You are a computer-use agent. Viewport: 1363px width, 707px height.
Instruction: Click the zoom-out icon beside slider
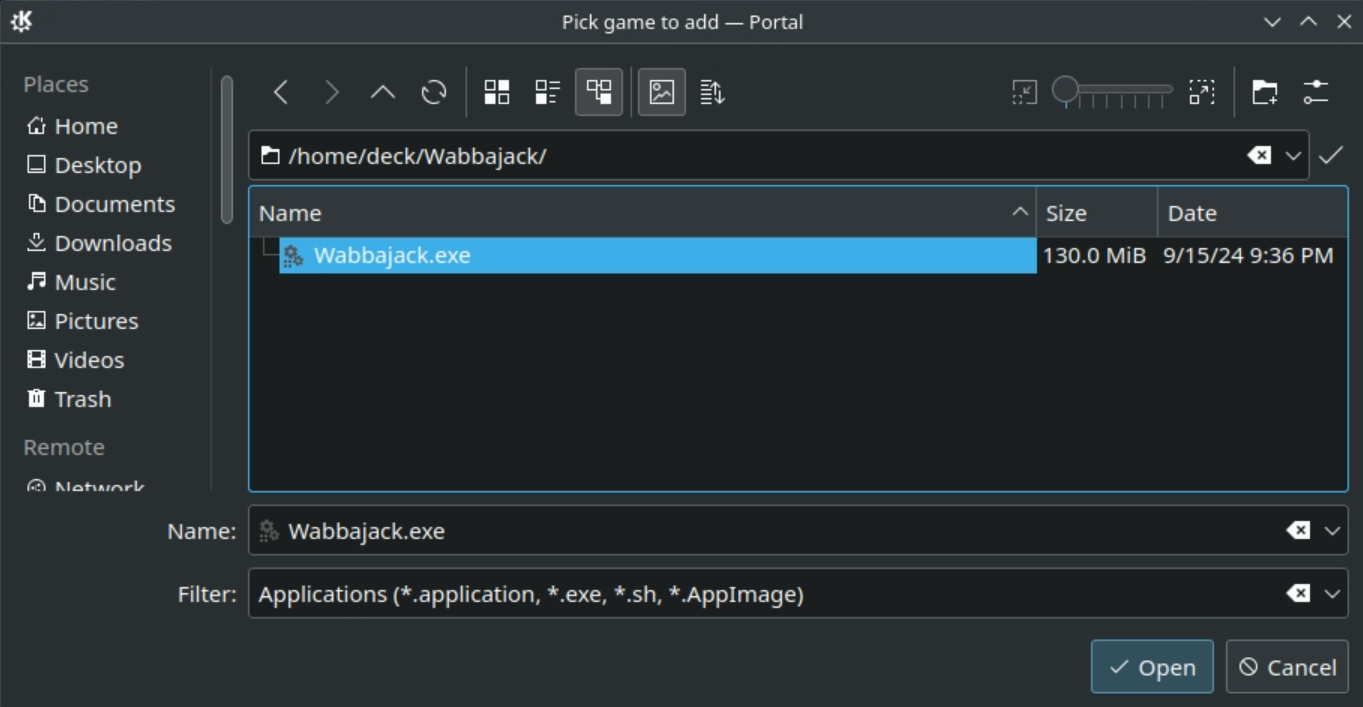(x=1024, y=93)
